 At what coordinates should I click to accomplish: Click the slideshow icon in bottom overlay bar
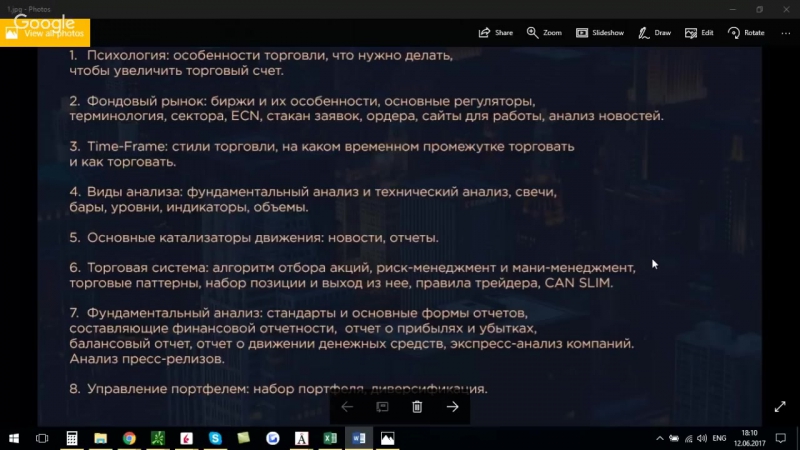382,407
